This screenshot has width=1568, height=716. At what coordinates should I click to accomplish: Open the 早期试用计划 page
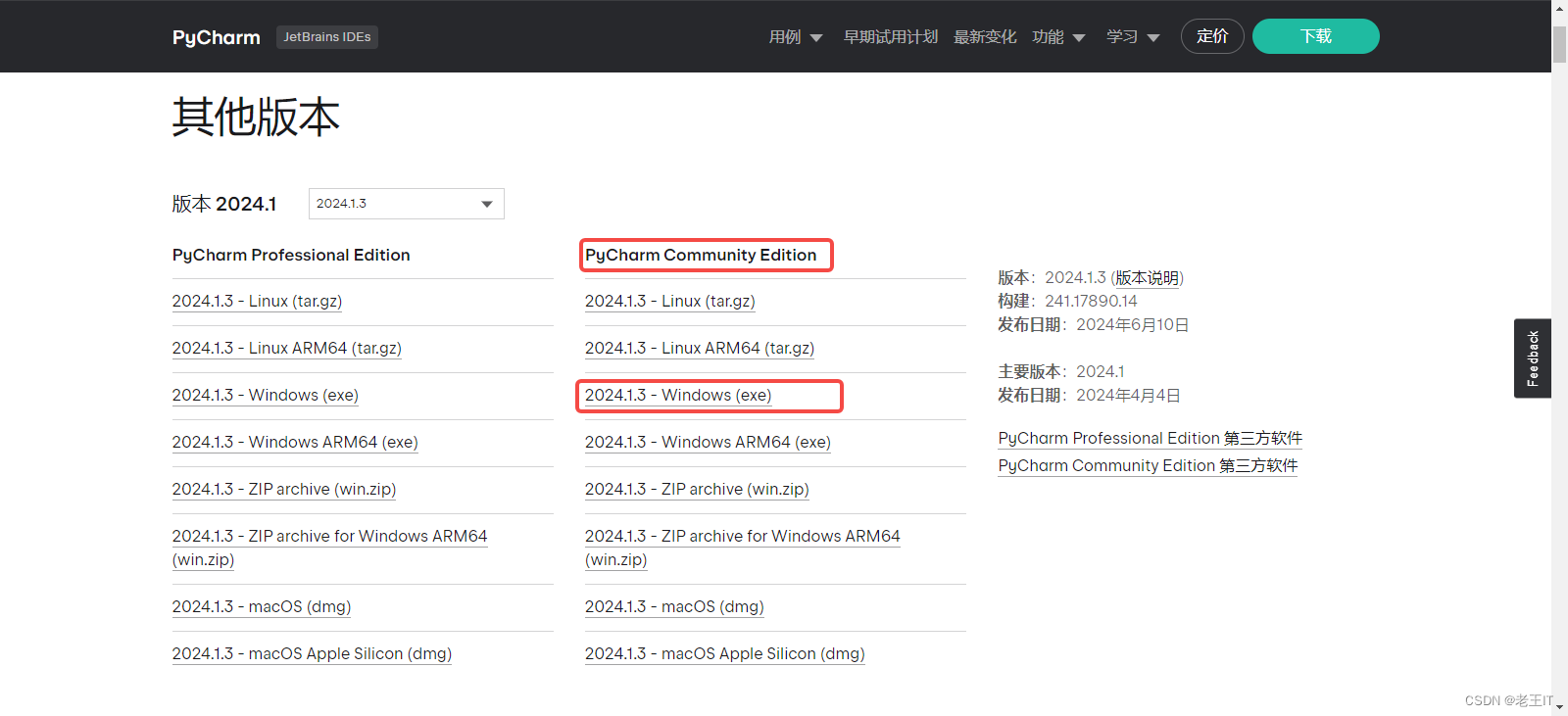click(891, 37)
